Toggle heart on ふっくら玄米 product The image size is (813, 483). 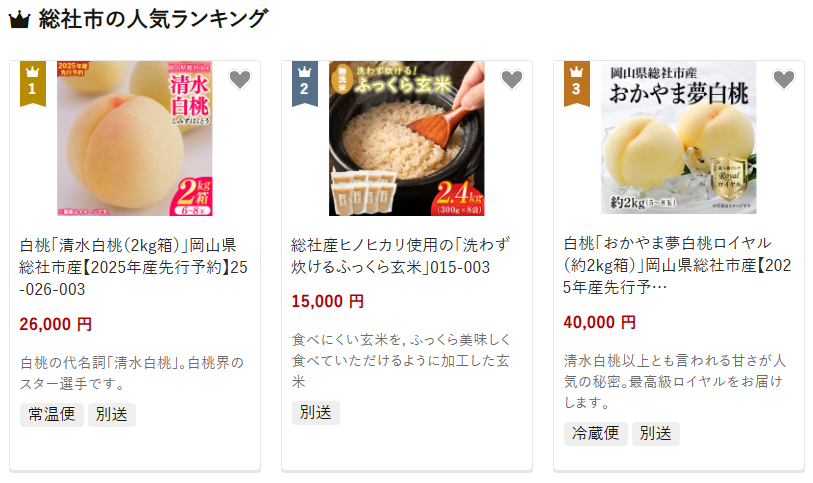(x=512, y=79)
